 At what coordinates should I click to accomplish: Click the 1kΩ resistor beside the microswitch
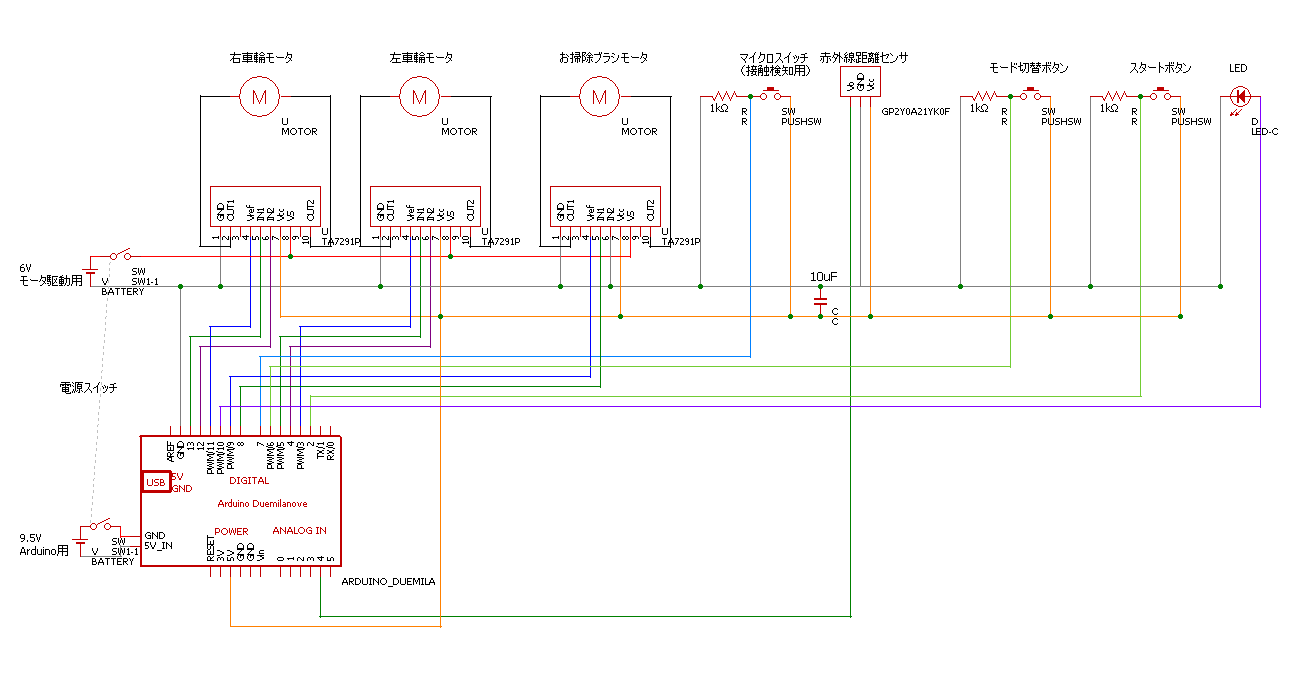click(723, 97)
